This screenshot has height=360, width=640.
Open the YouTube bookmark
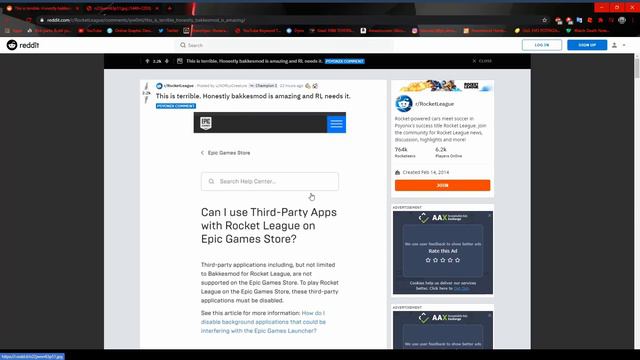click(90, 31)
